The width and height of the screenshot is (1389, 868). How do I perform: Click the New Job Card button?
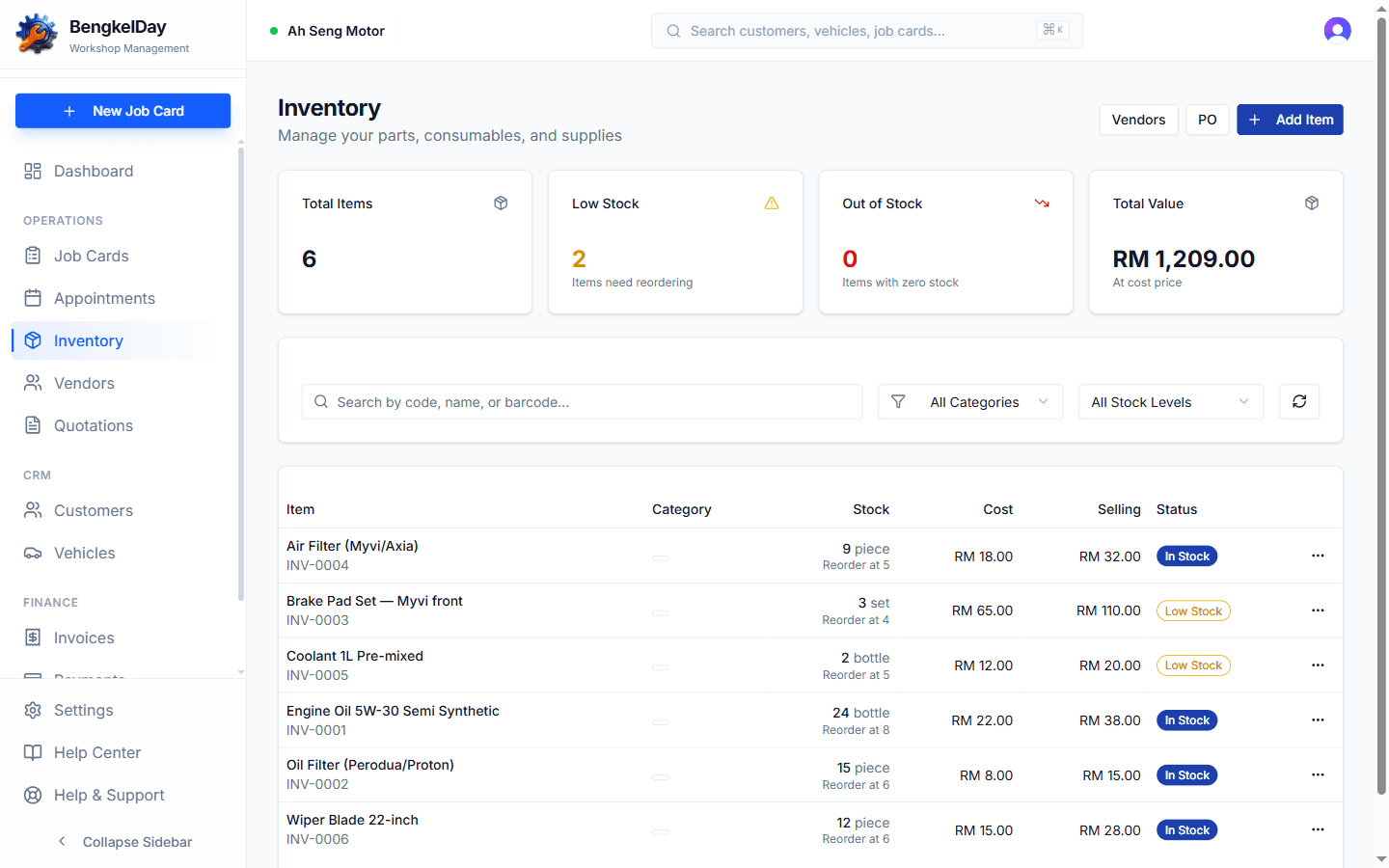pos(123,111)
